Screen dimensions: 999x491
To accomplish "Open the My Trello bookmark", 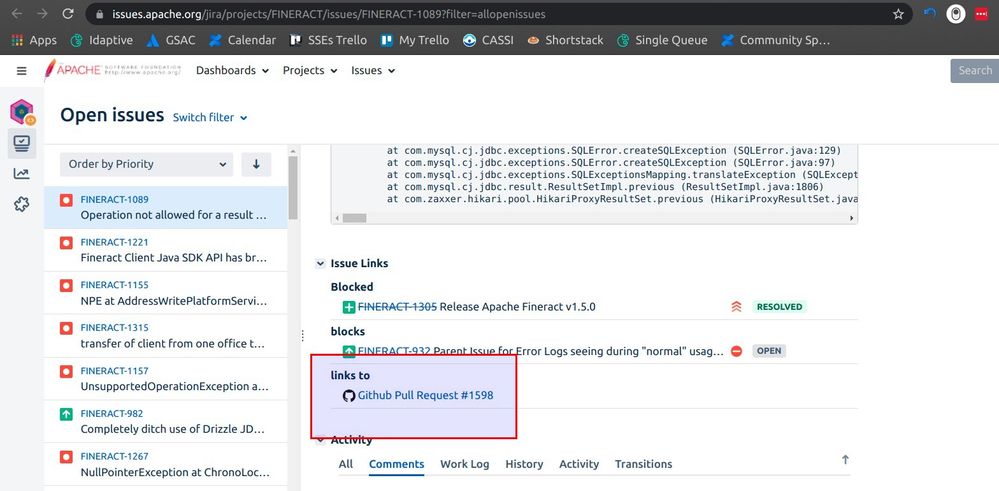I will (415, 40).
